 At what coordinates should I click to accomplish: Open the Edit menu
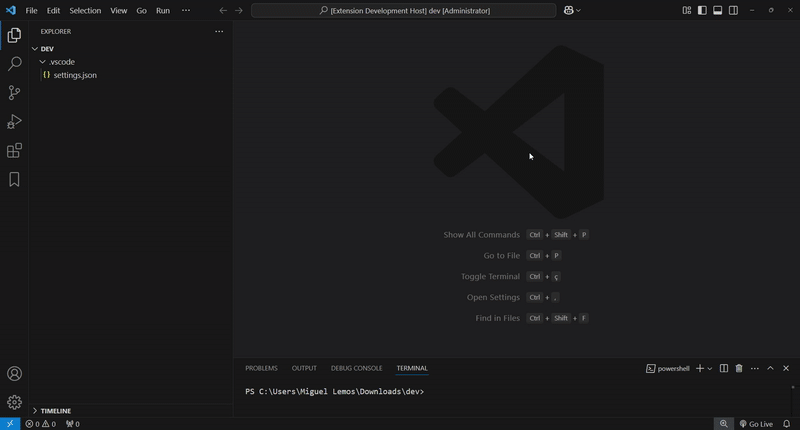coord(53,10)
